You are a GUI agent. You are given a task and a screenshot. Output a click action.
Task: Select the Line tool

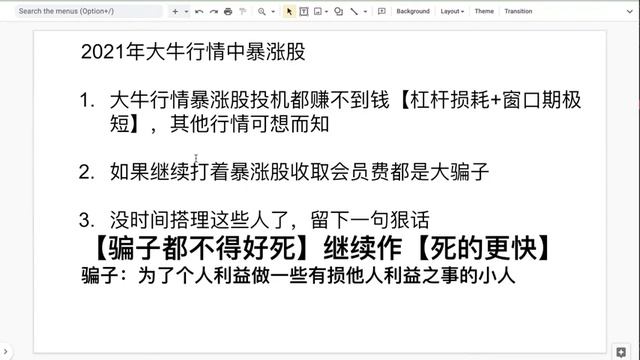(x=354, y=11)
